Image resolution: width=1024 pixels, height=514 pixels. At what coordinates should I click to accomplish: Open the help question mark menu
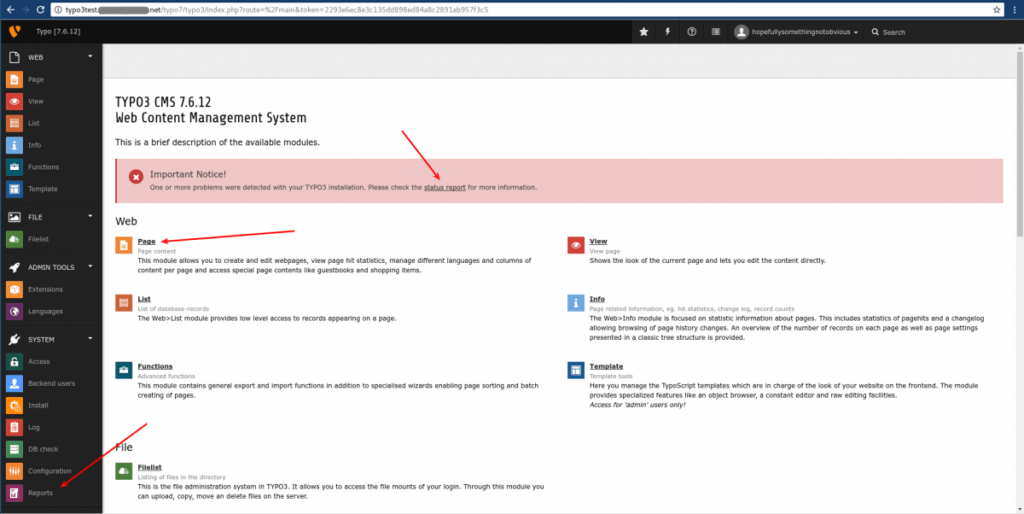[x=692, y=32]
